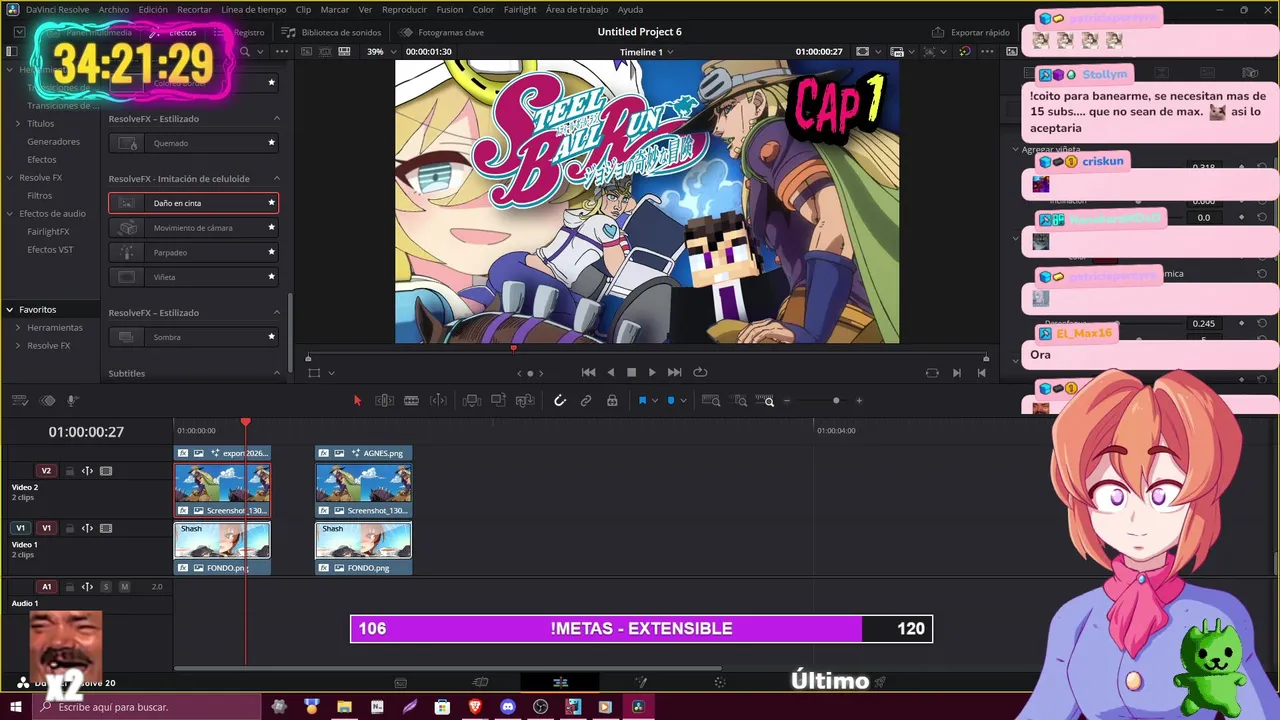The image size is (1280, 720).
Task: Click the replace clip icon
Action: [525, 401]
